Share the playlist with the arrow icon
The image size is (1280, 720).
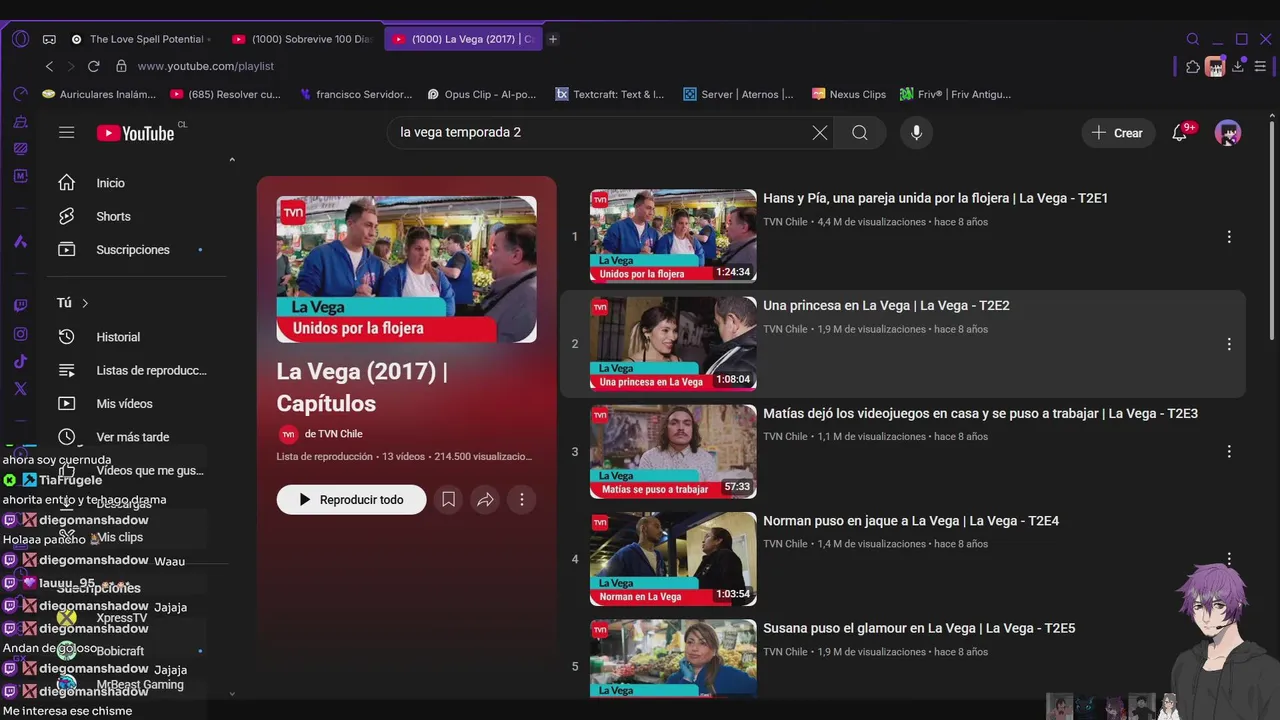(485, 499)
